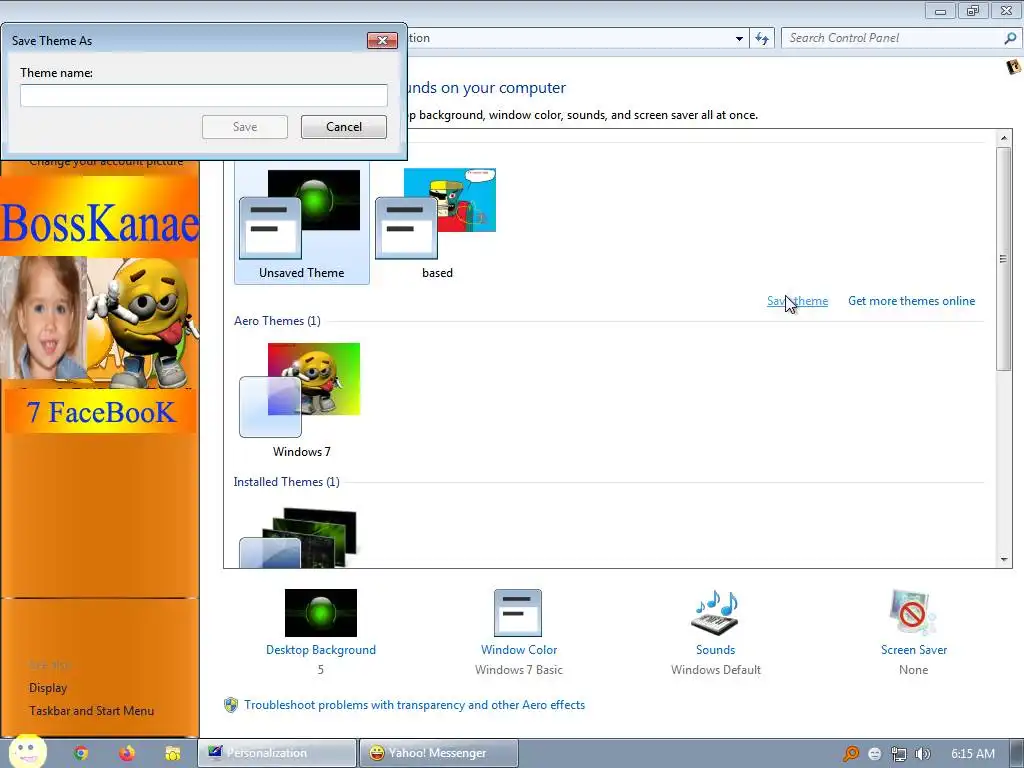Click the theme list scroll down arrow
The image size is (1024, 768).
(1004, 560)
